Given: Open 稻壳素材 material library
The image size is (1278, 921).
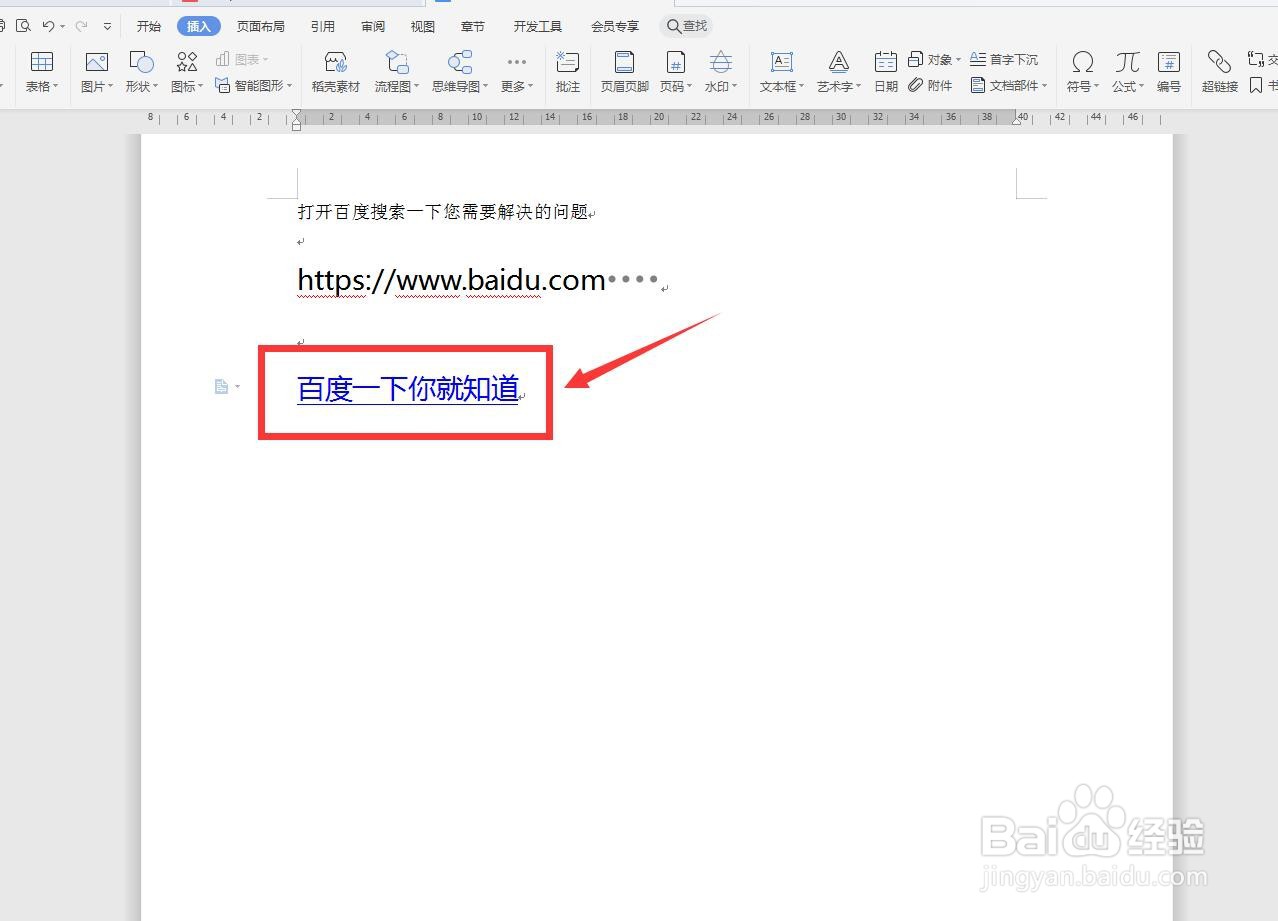Looking at the screenshot, I should [335, 72].
